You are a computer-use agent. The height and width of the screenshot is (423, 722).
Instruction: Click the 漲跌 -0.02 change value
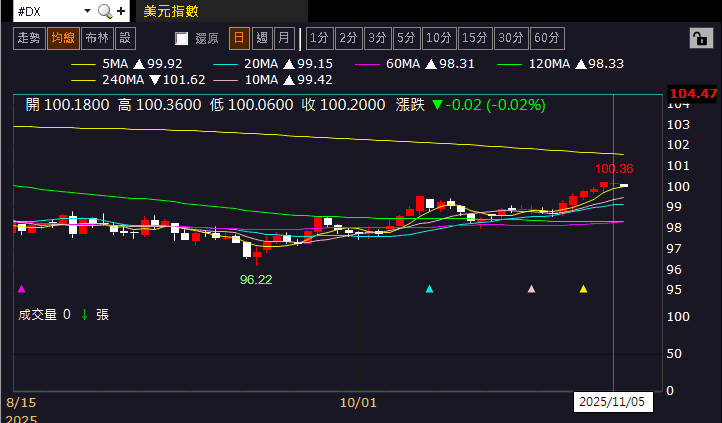coord(471,105)
